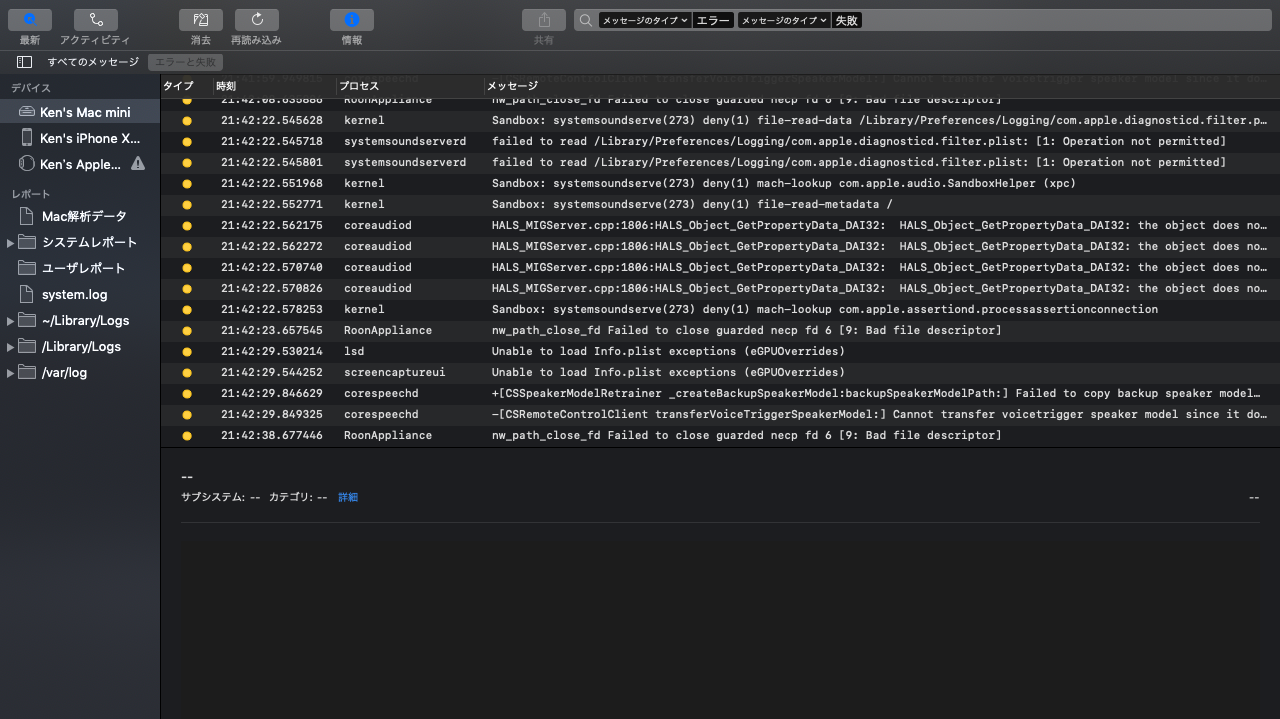This screenshot has width=1280, height=719.
Task: Click warning icon next to Ken's Apple device
Action: pyautogui.click(x=138, y=164)
